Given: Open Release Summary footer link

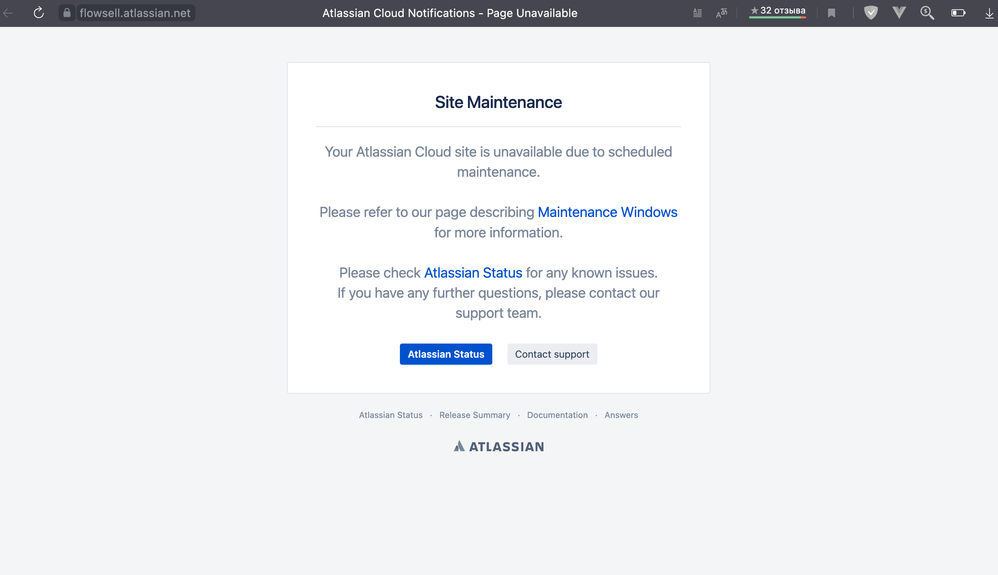Looking at the screenshot, I should click(475, 415).
